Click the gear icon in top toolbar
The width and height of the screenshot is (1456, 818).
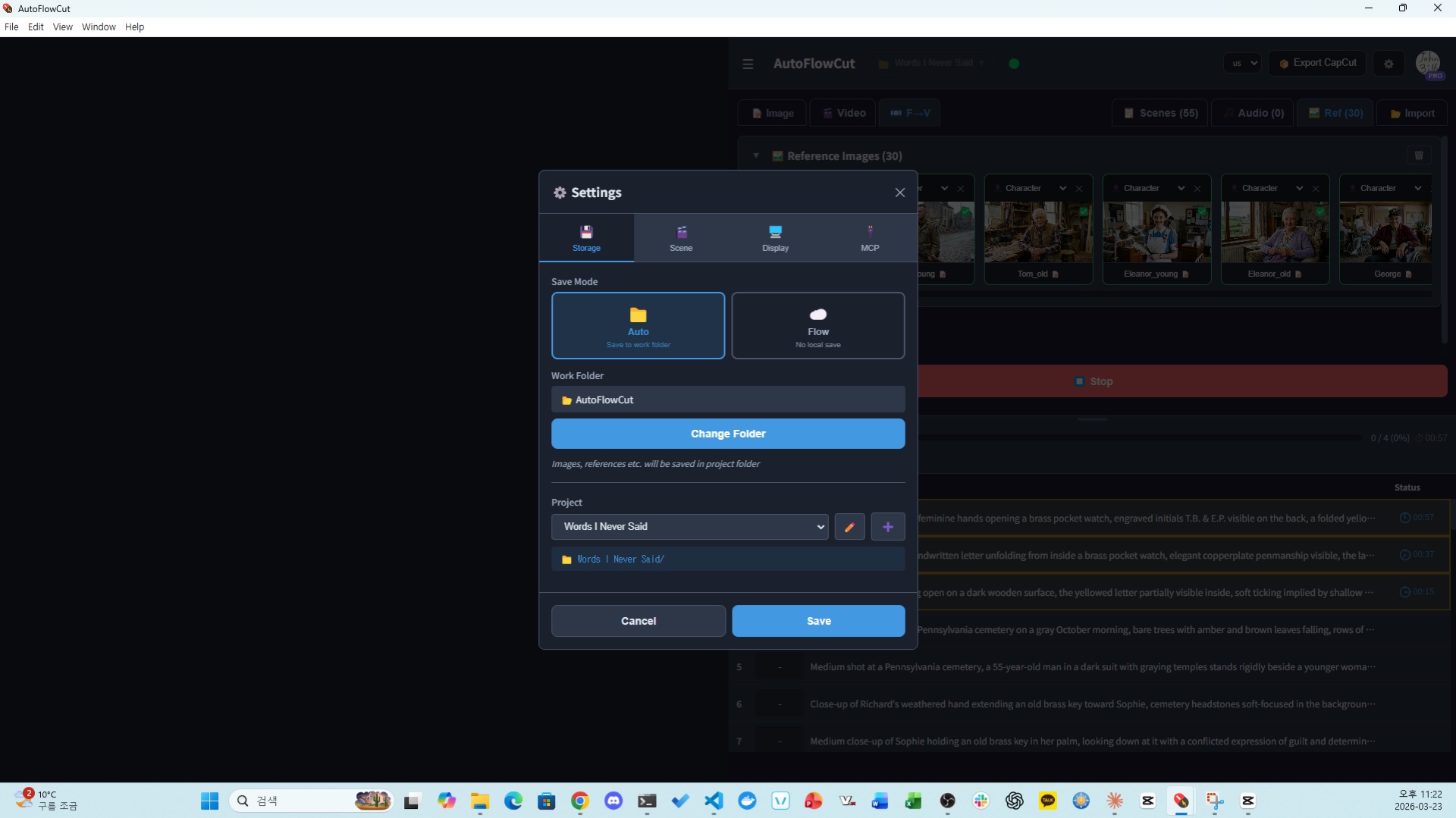click(x=1389, y=64)
